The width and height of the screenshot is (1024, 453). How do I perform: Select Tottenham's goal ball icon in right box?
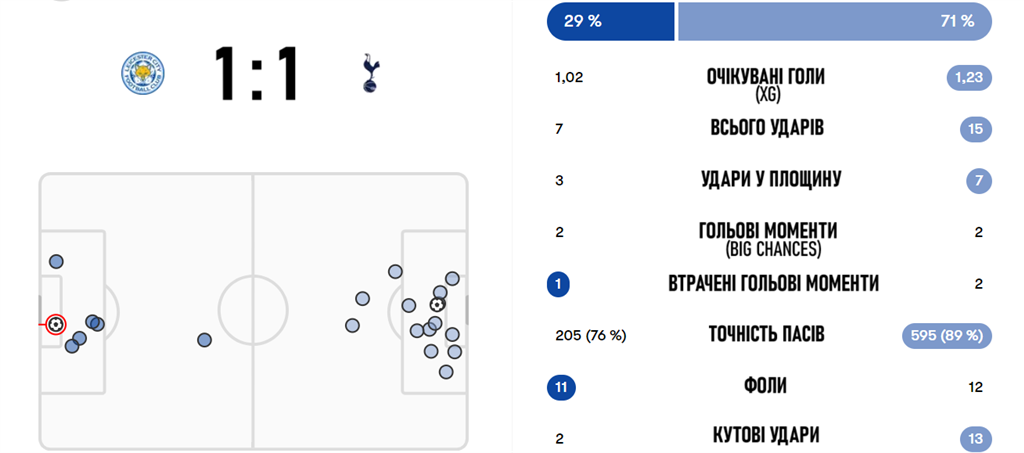[x=437, y=304]
